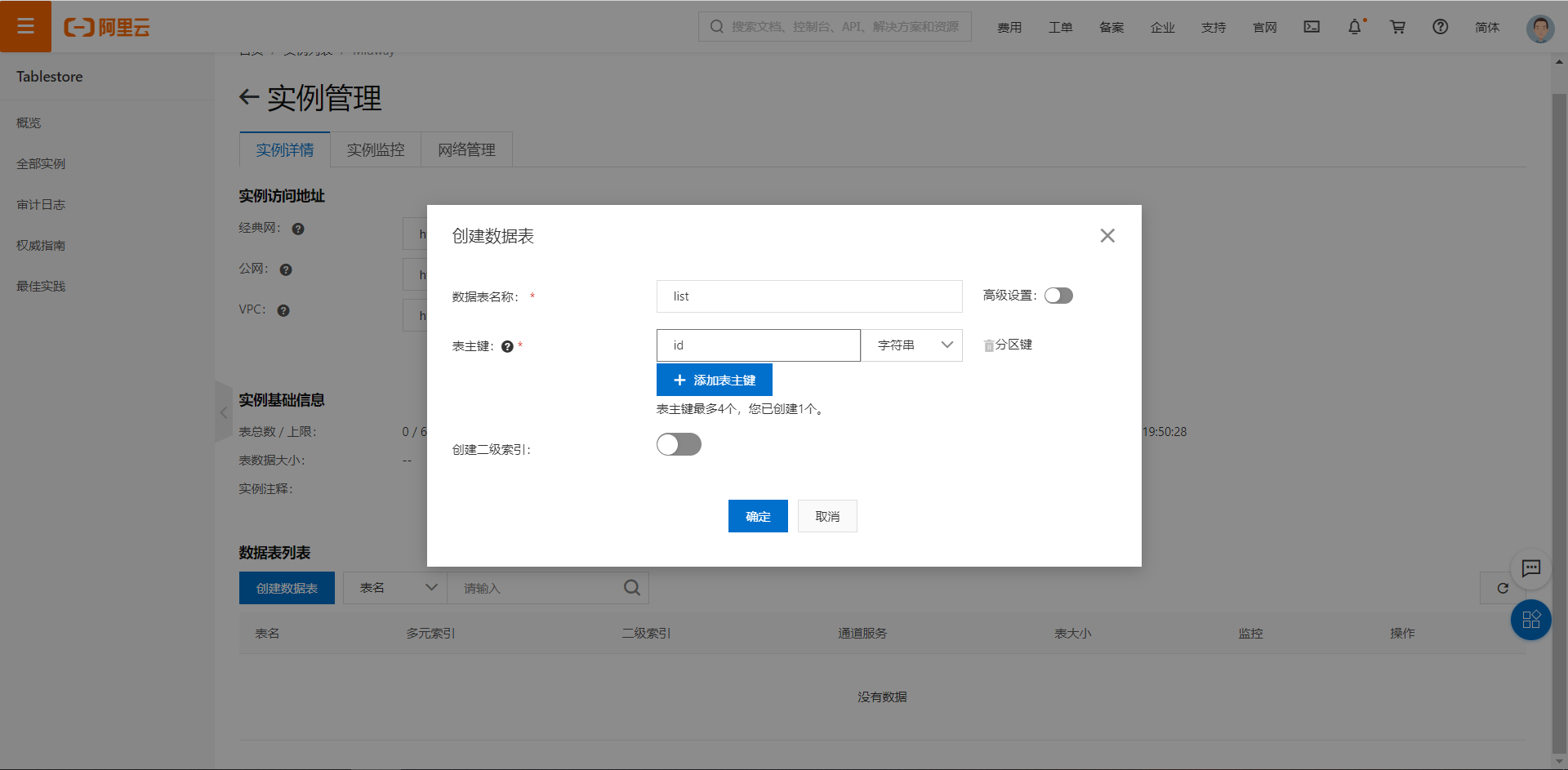
Task: Close the 创建数据表 dialog
Action: [x=1107, y=236]
